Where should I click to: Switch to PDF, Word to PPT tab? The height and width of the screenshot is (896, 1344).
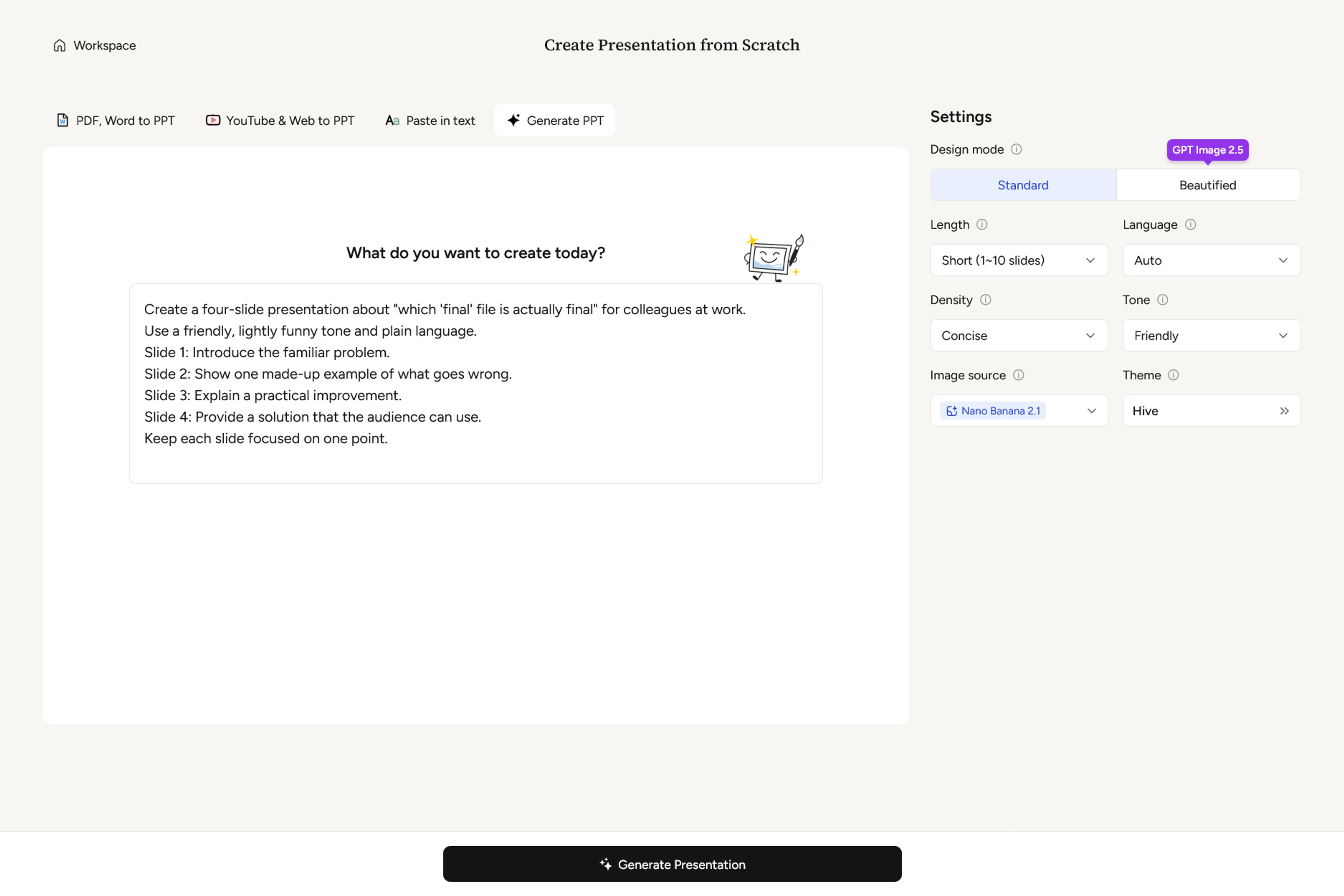[x=115, y=120]
